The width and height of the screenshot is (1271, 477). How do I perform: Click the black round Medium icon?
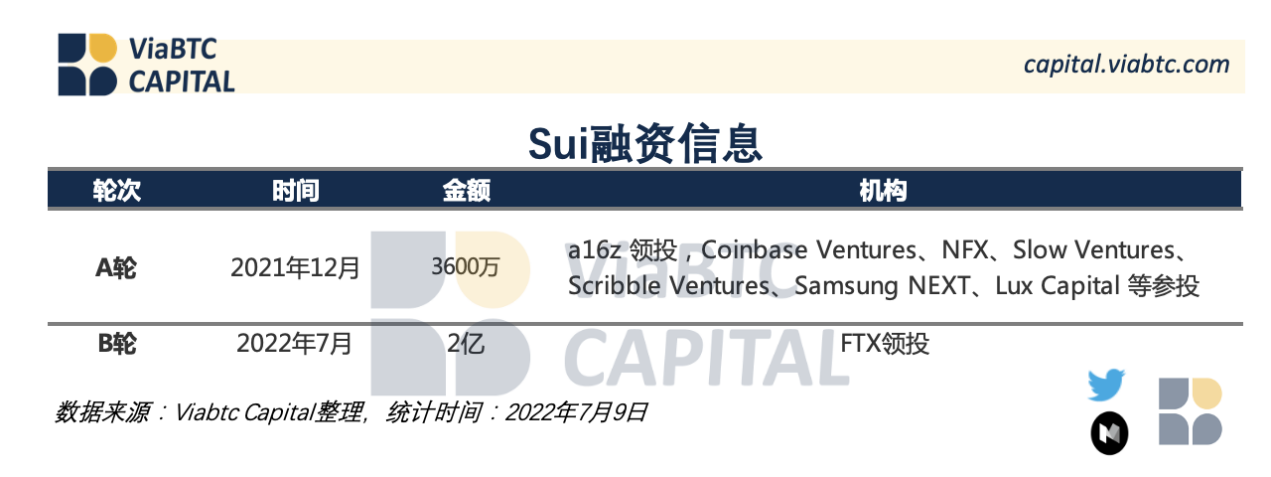click(x=1109, y=433)
